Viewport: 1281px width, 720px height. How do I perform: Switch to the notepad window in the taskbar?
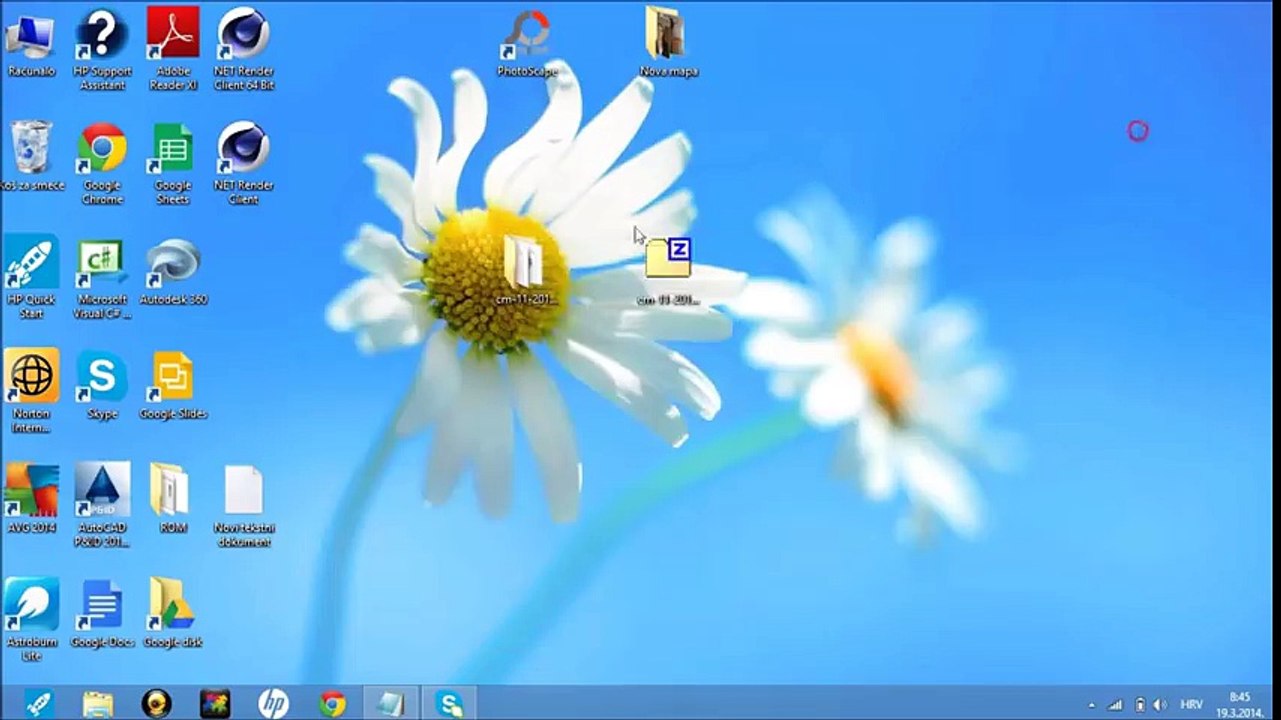click(390, 703)
